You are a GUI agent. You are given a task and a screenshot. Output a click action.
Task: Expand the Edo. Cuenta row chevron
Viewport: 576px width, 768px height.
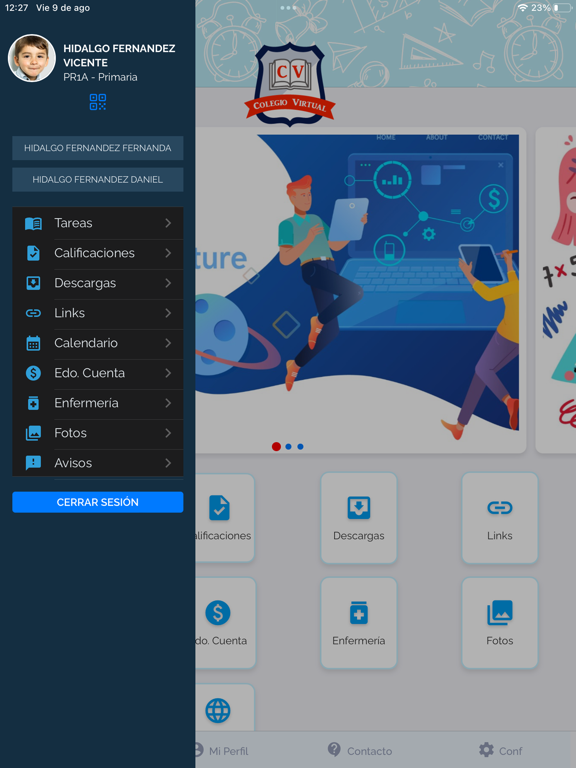coord(168,373)
